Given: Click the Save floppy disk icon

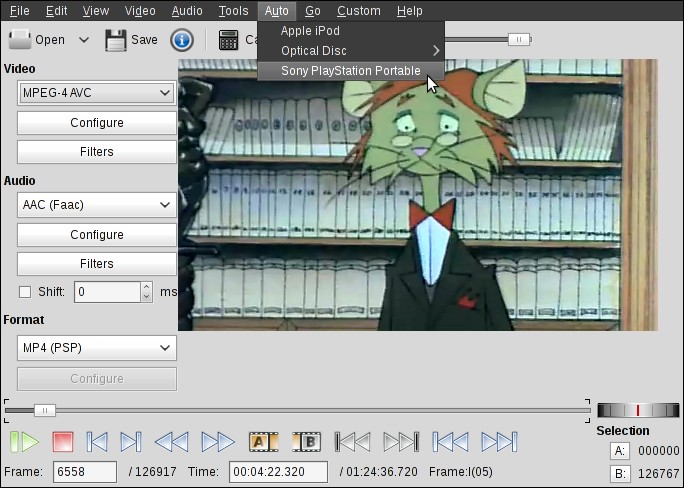Looking at the screenshot, I should pyautogui.click(x=116, y=40).
